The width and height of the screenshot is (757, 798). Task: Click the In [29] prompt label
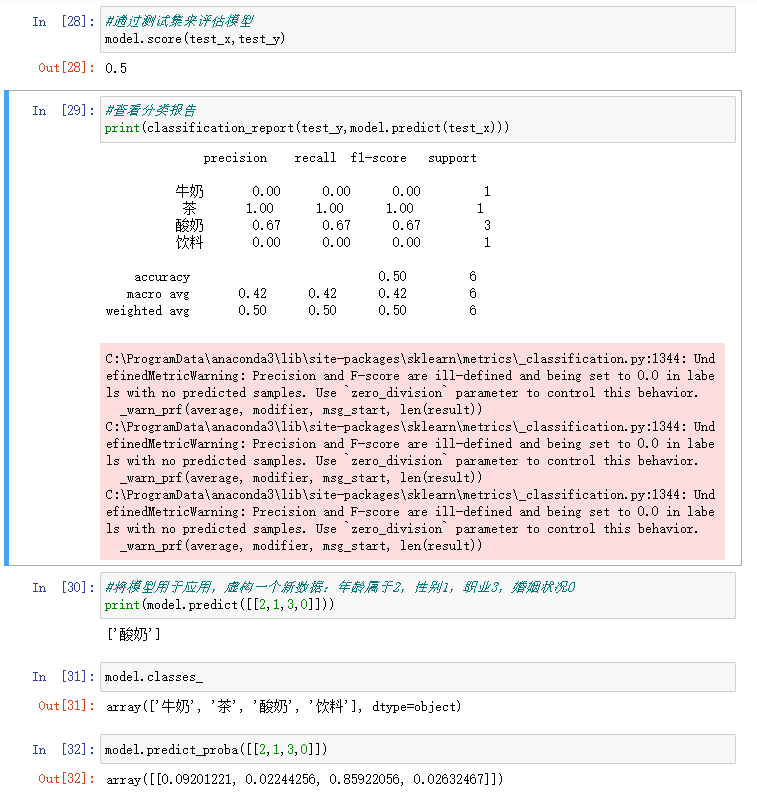(x=63, y=110)
